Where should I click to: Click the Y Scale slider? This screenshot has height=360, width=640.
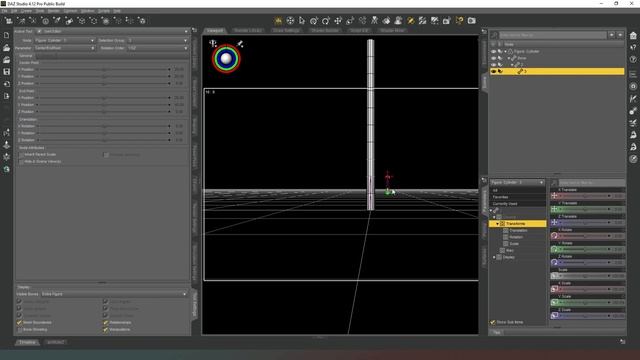(585, 302)
